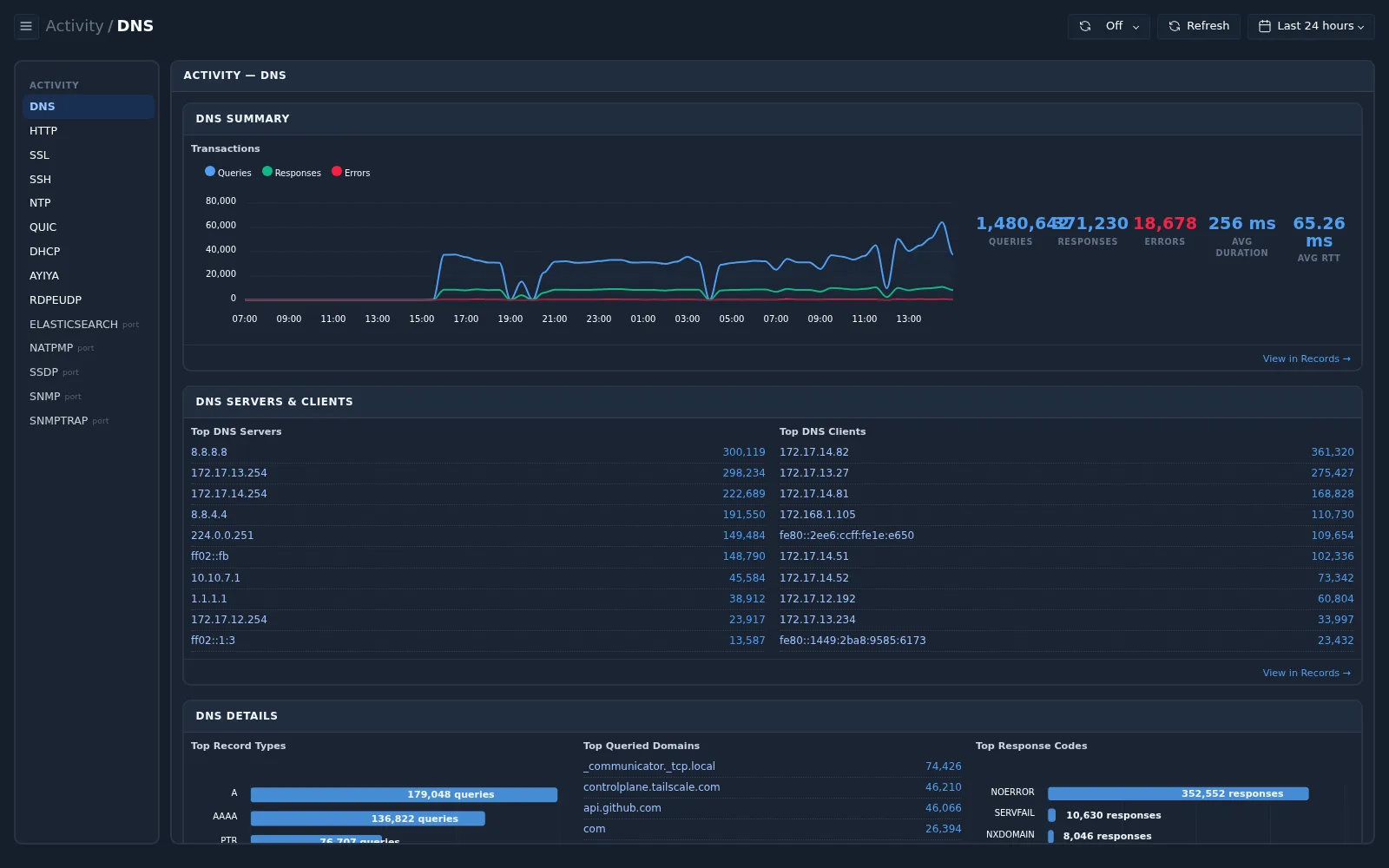This screenshot has width=1389, height=868.
Task: Click the calendar icon in time range
Action: tap(1265, 26)
